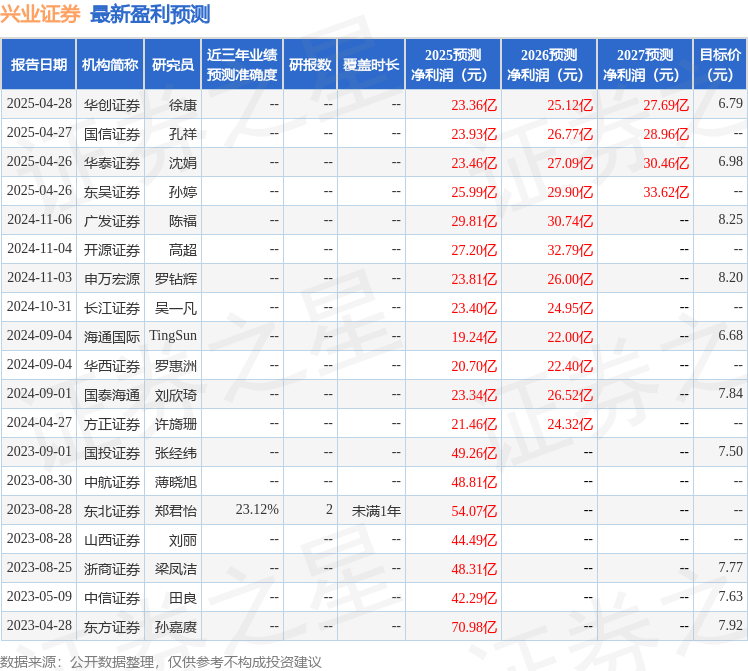Click the 中航证券 institution cell
The image size is (748, 671).
click(x=112, y=482)
